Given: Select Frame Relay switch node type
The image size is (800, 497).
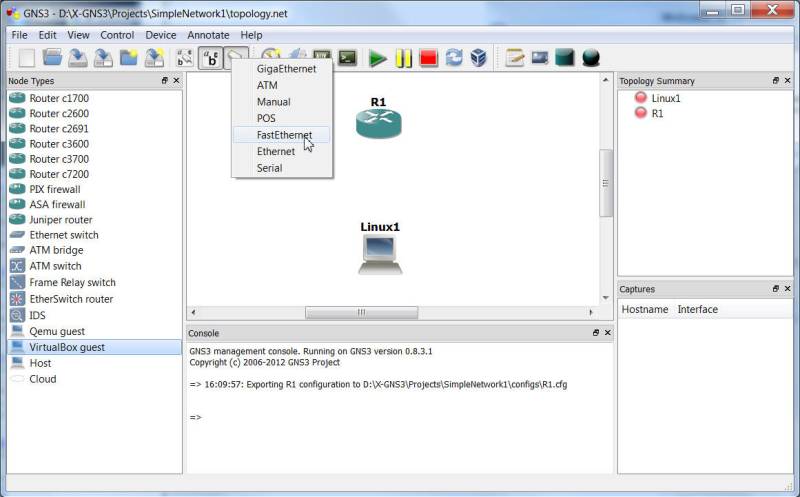Looking at the screenshot, I should (x=94, y=282).
